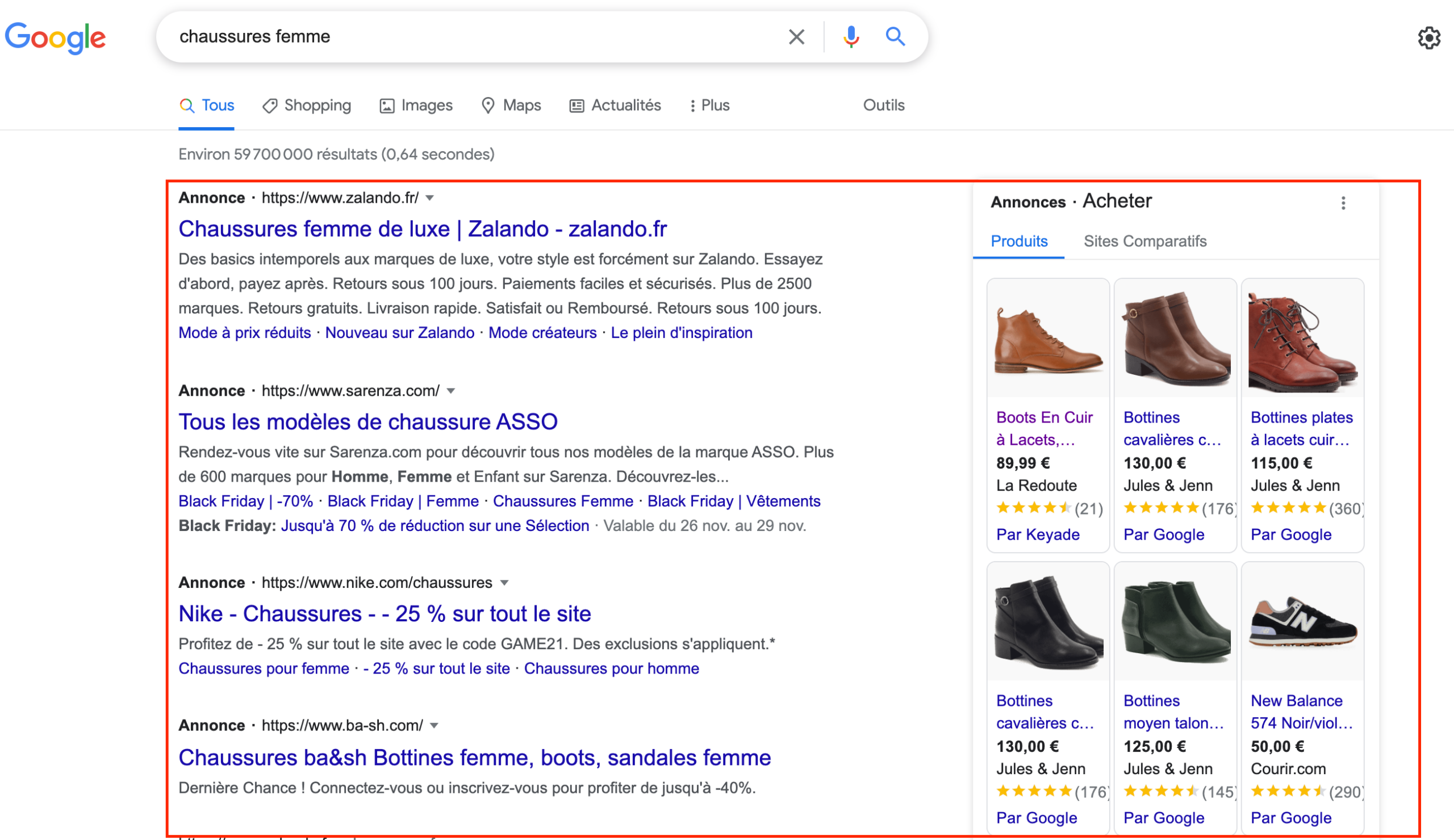Expand the sarenza.com ad URL dropdown arrow
The image size is (1454, 840).
pyautogui.click(x=451, y=391)
